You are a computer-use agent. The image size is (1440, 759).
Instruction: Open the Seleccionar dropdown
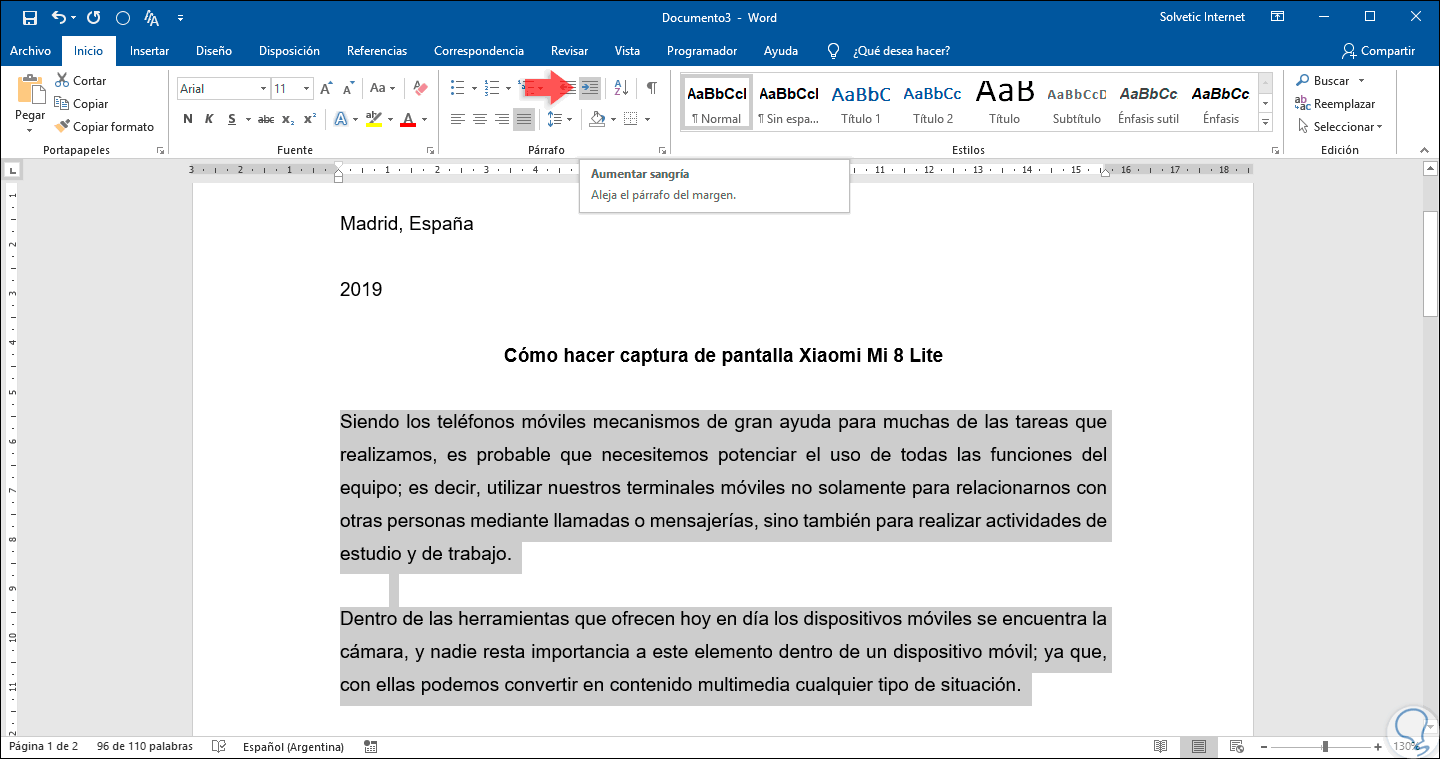[x=1340, y=127]
